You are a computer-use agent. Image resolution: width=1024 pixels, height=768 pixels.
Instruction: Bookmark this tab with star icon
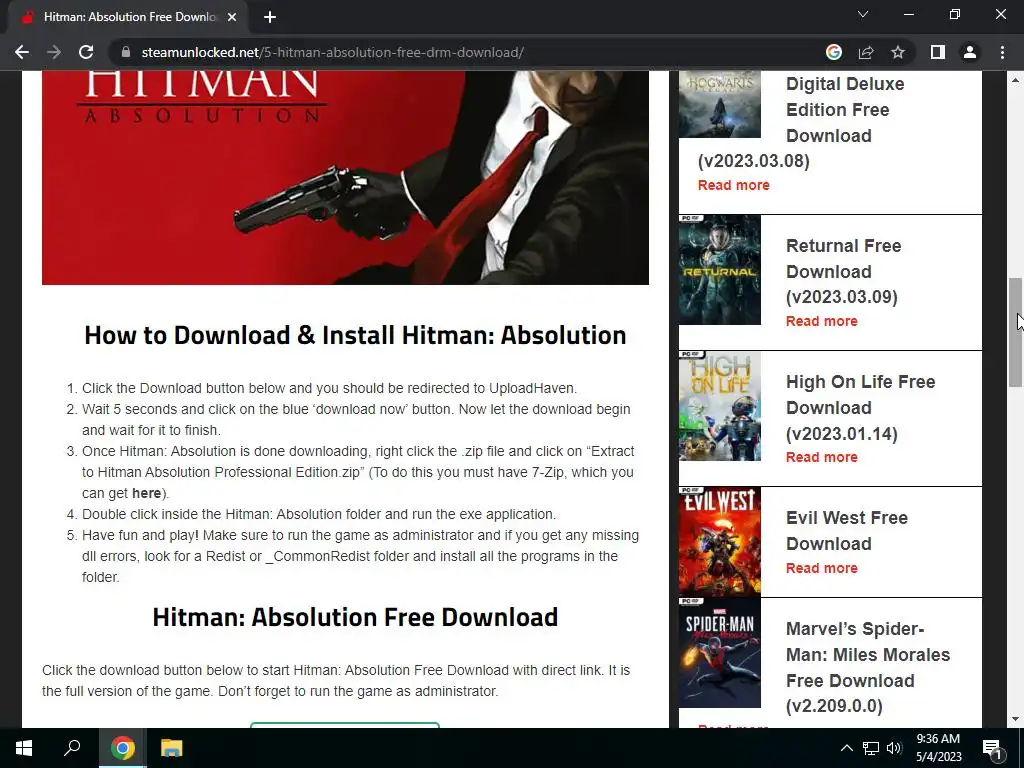pyautogui.click(x=898, y=52)
